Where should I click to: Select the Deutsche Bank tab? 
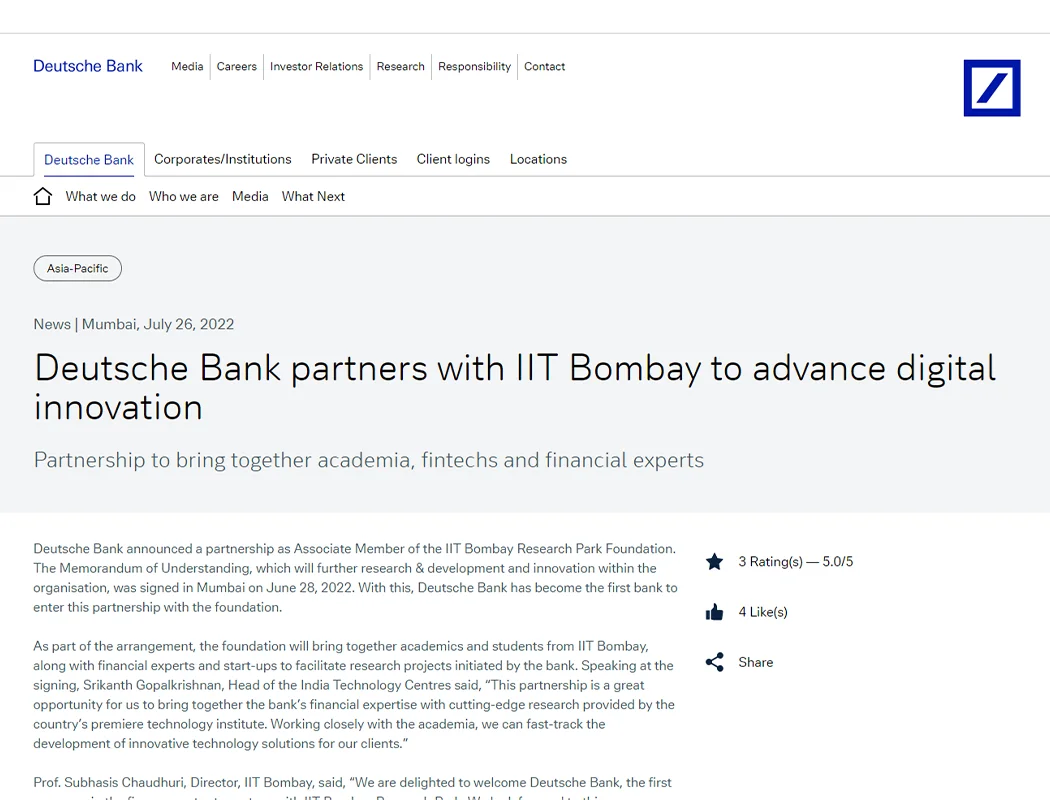tap(89, 160)
